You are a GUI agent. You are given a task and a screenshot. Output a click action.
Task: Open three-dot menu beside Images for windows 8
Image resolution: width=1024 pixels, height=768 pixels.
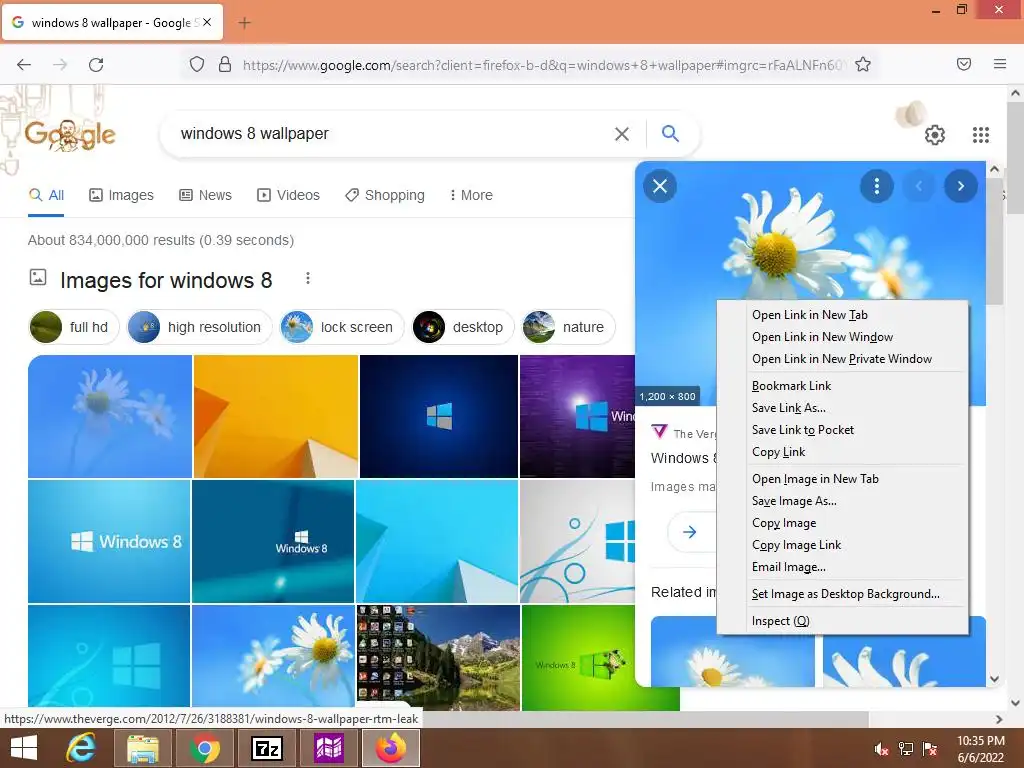pyautogui.click(x=308, y=279)
